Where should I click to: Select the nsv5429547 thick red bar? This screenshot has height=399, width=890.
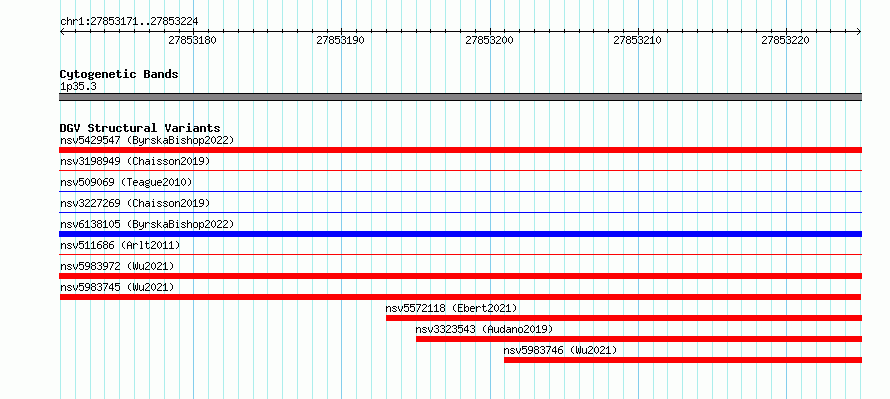pos(460,150)
